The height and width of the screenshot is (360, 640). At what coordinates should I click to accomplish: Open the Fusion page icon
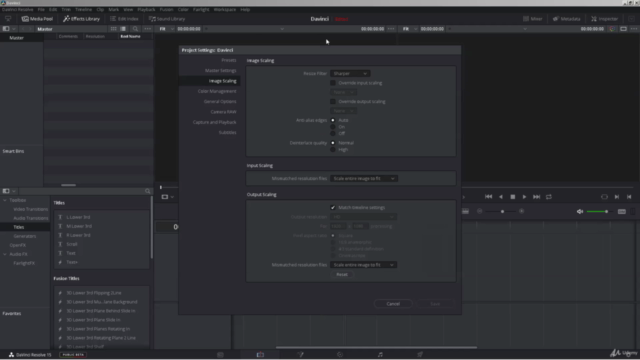click(x=300, y=355)
